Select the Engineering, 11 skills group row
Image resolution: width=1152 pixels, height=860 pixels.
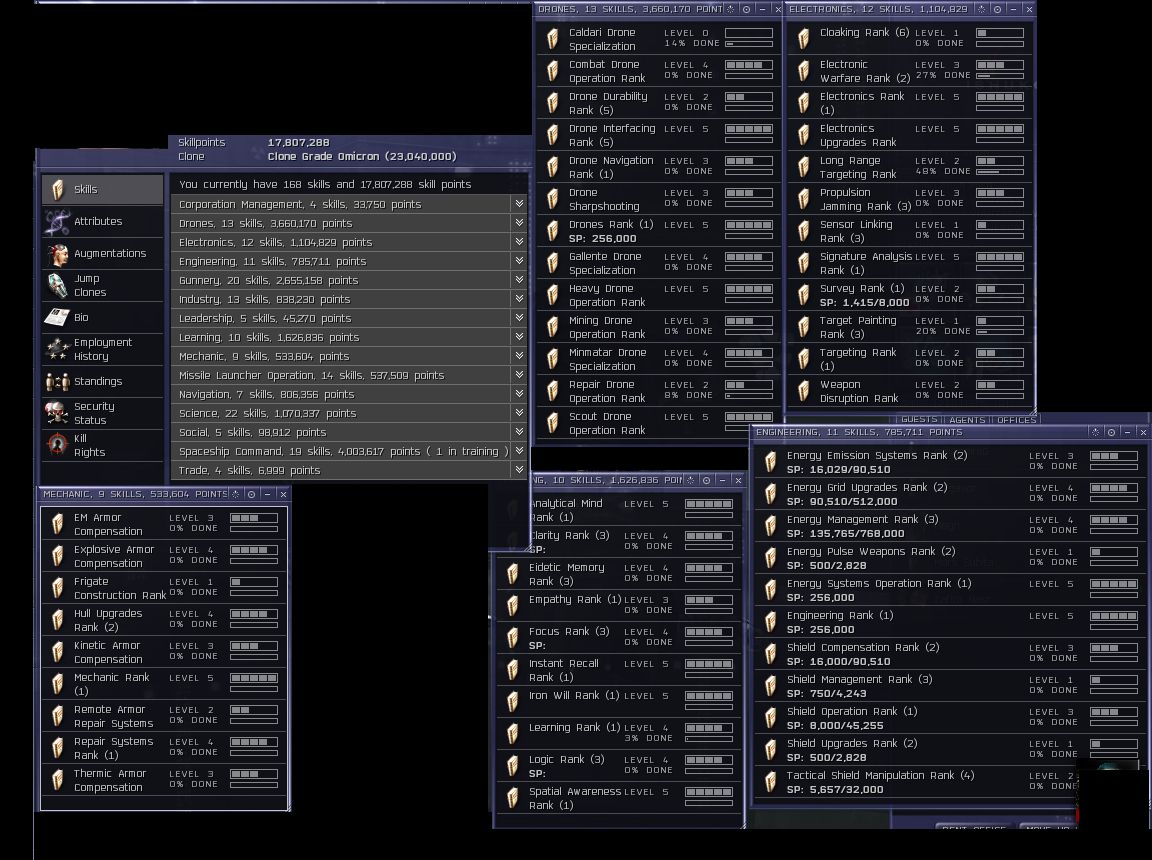coord(349,261)
